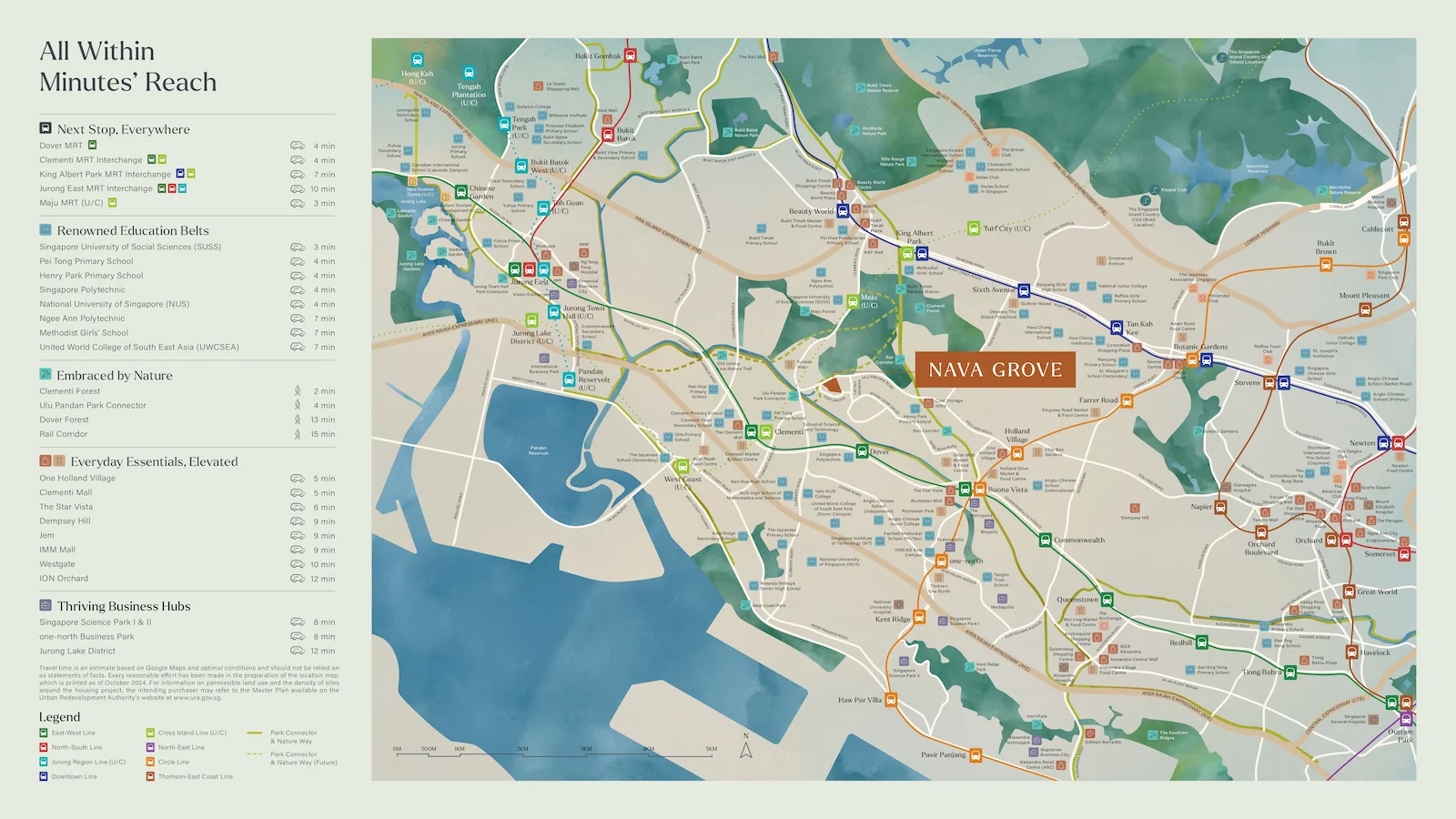Click the Mount Pleasant station icon
This screenshot has height=819, width=1456.
point(1365,309)
